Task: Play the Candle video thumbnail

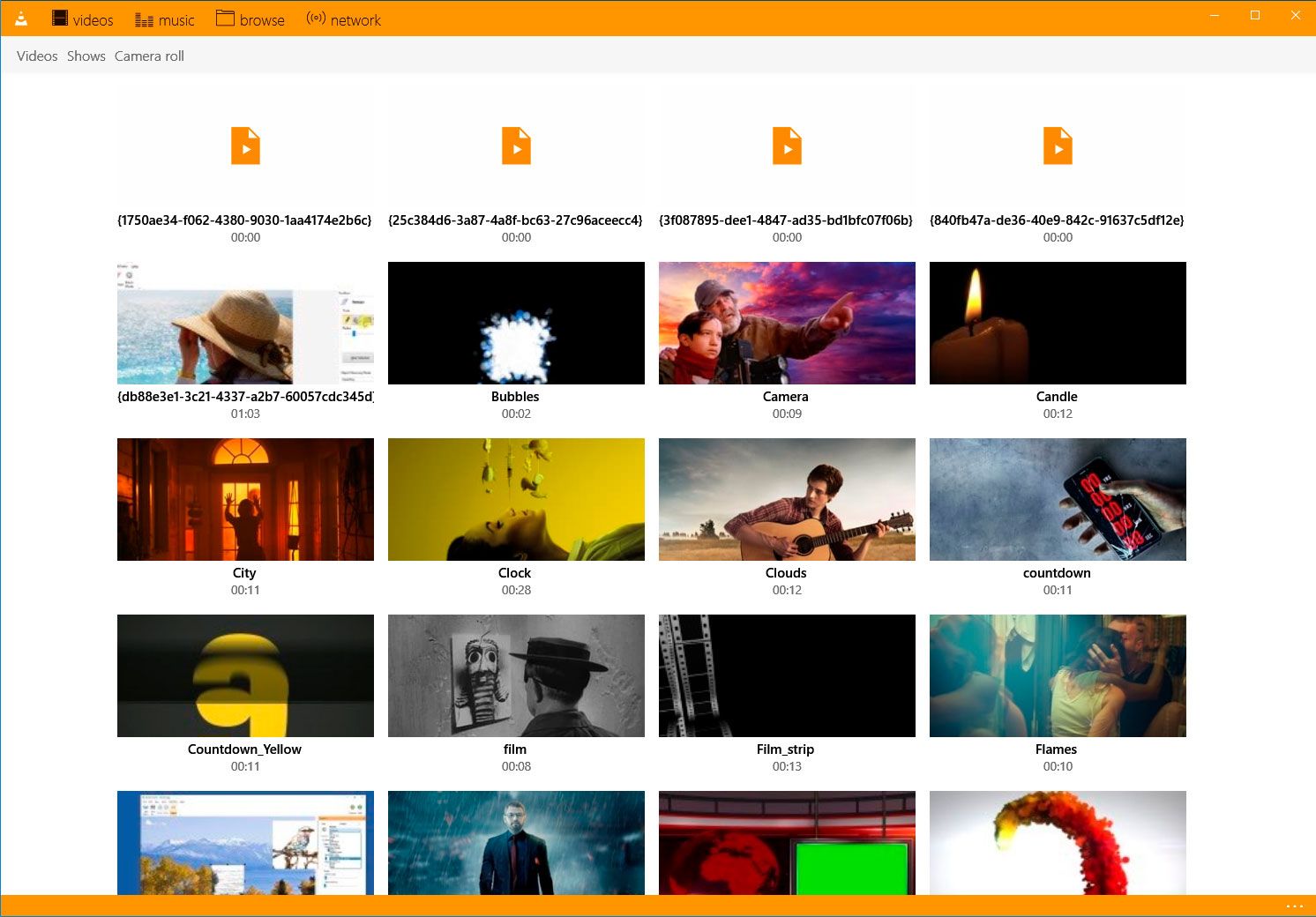Action: pos(1058,323)
